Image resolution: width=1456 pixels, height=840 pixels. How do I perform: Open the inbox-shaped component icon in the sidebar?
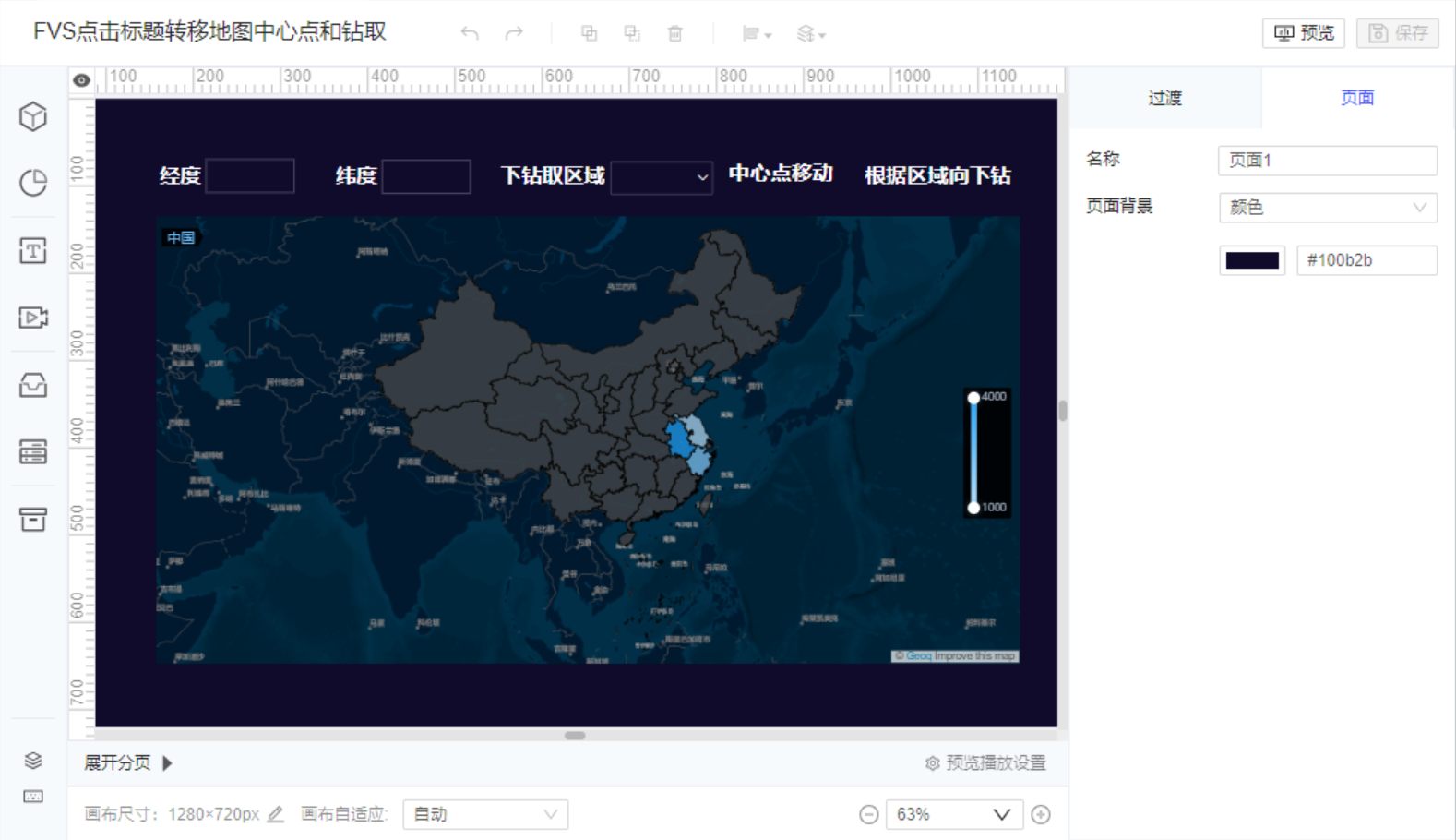point(33,385)
